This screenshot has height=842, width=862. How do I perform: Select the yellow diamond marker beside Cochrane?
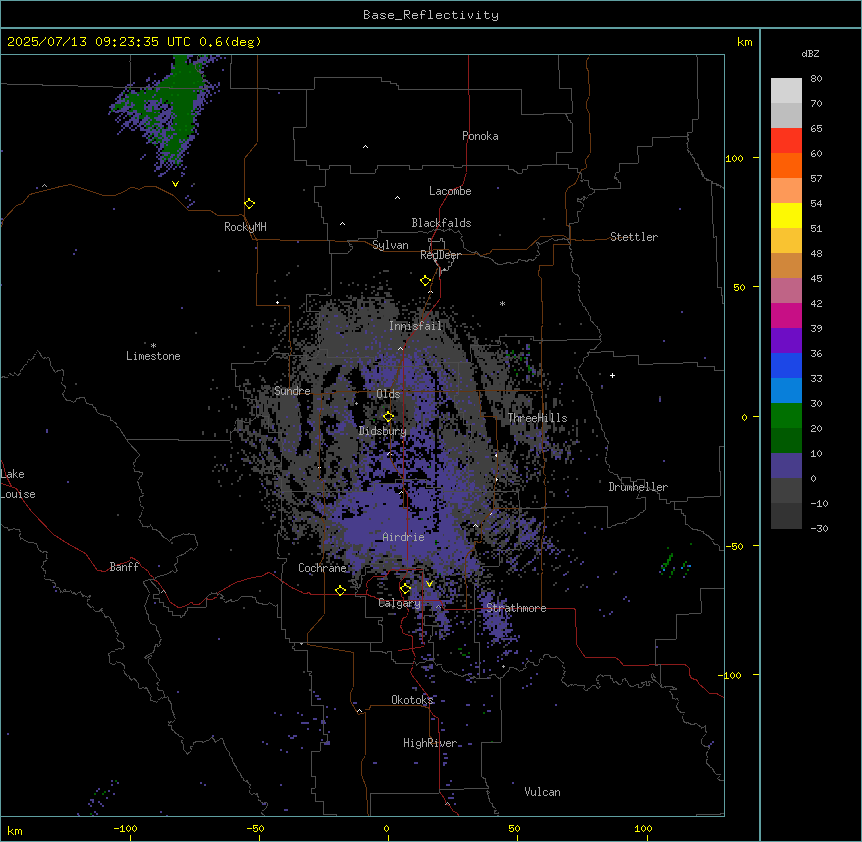[340, 590]
